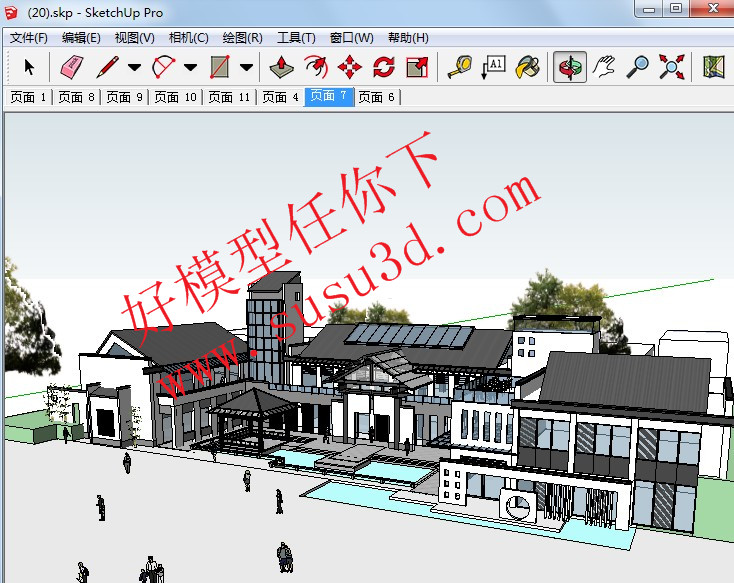The width and height of the screenshot is (734, 583).
Task: Select the Text label A1 tool
Action: [x=494, y=67]
